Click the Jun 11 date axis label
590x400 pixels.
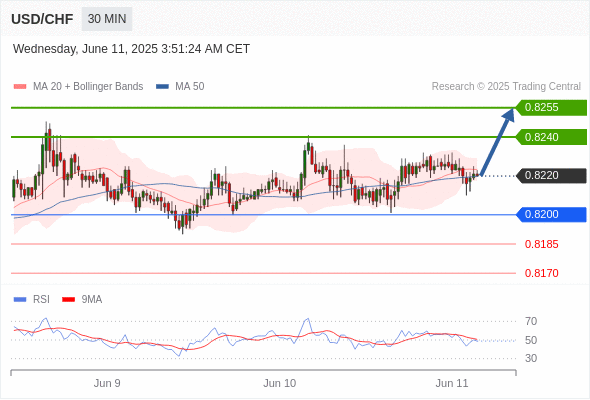tap(452, 383)
